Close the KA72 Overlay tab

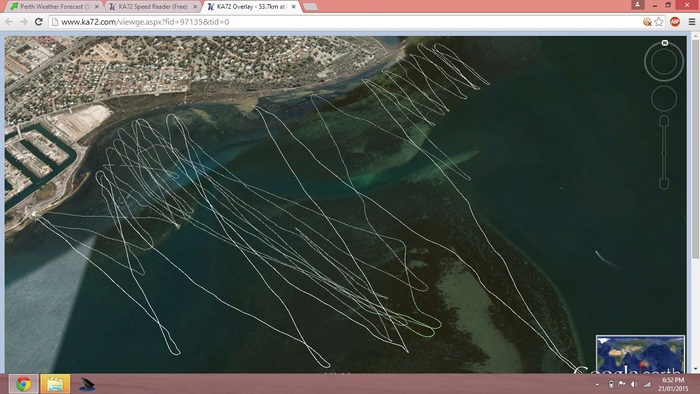click(293, 7)
